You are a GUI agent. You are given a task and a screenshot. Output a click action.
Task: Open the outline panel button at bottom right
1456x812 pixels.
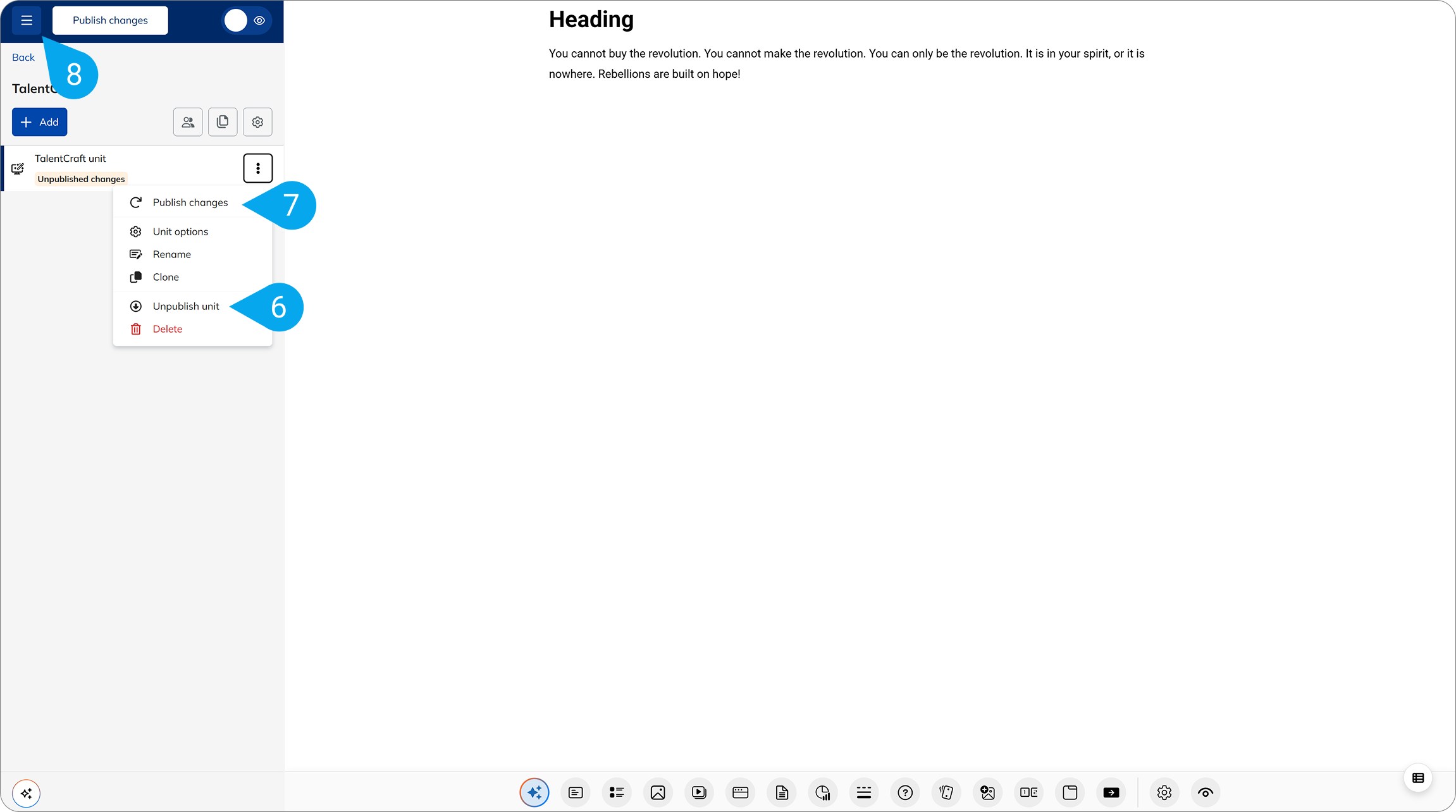[x=1418, y=778]
